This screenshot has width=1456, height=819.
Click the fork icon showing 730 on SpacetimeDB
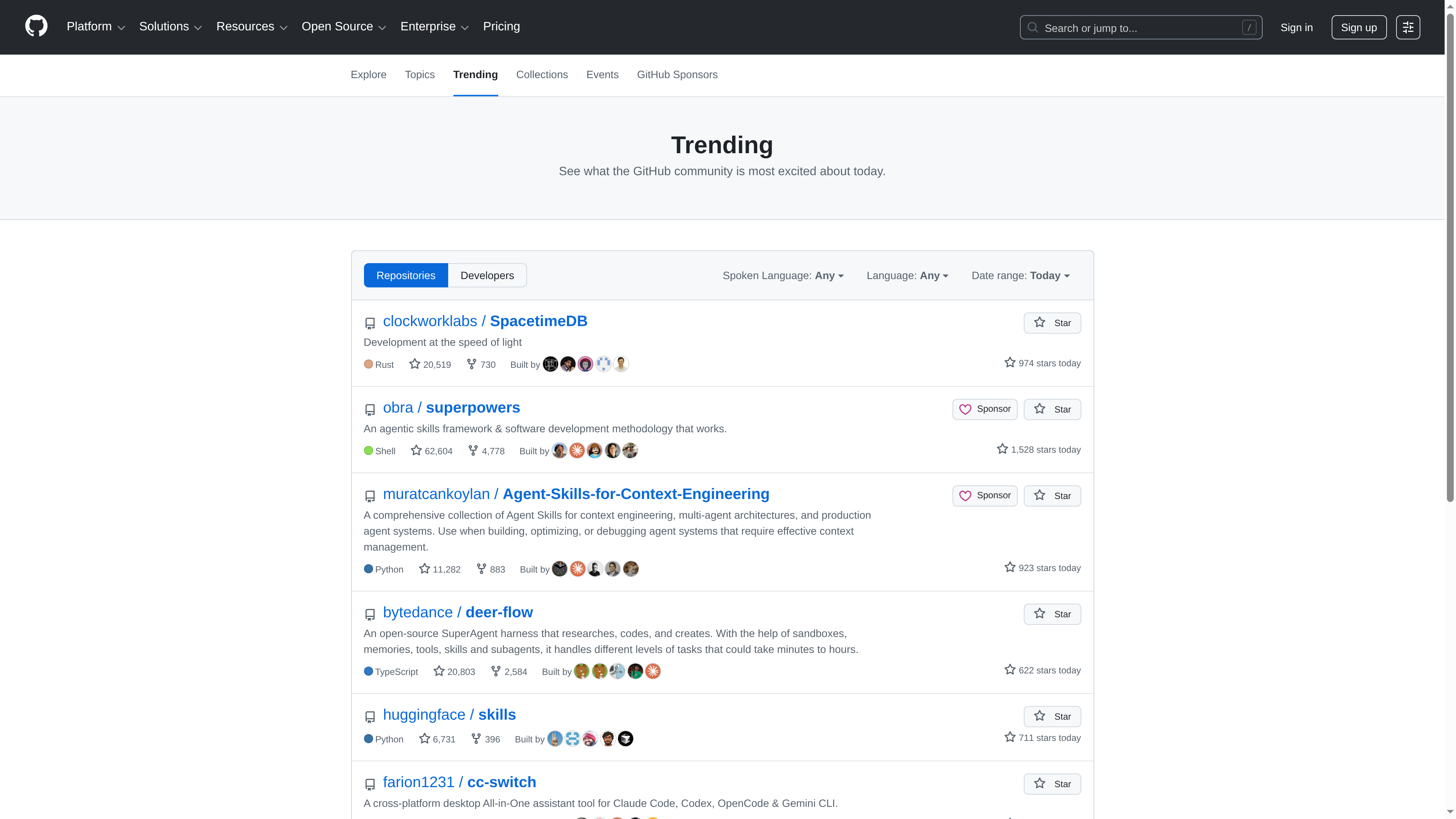coord(472,364)
